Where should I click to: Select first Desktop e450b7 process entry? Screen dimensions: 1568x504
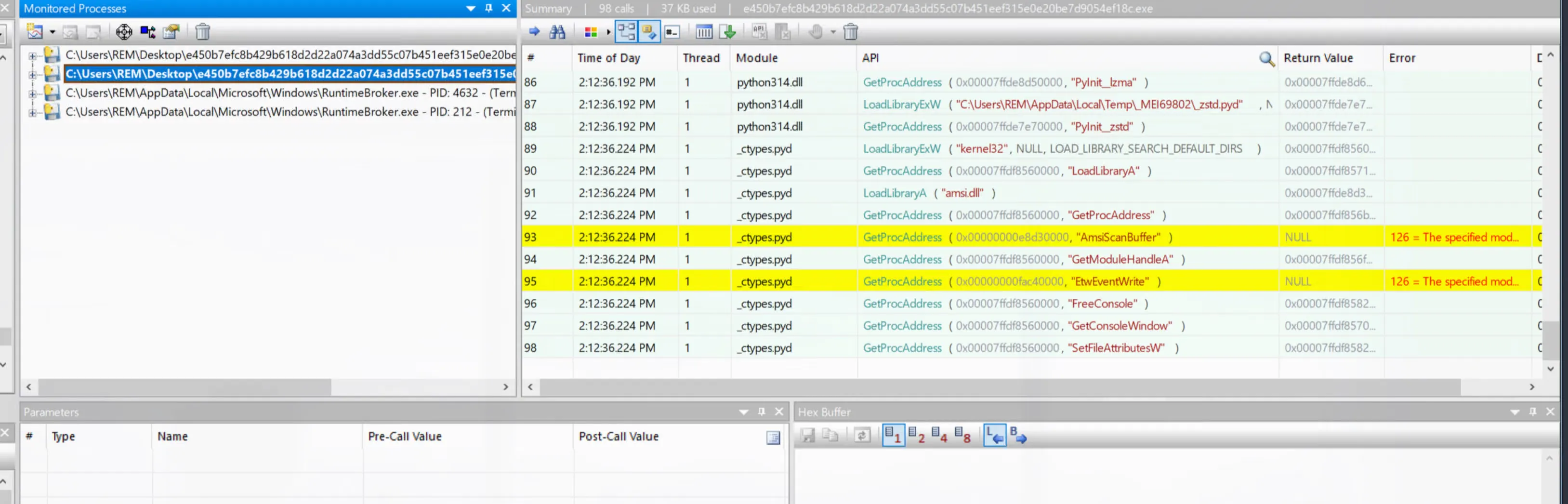tap(290, 55)
